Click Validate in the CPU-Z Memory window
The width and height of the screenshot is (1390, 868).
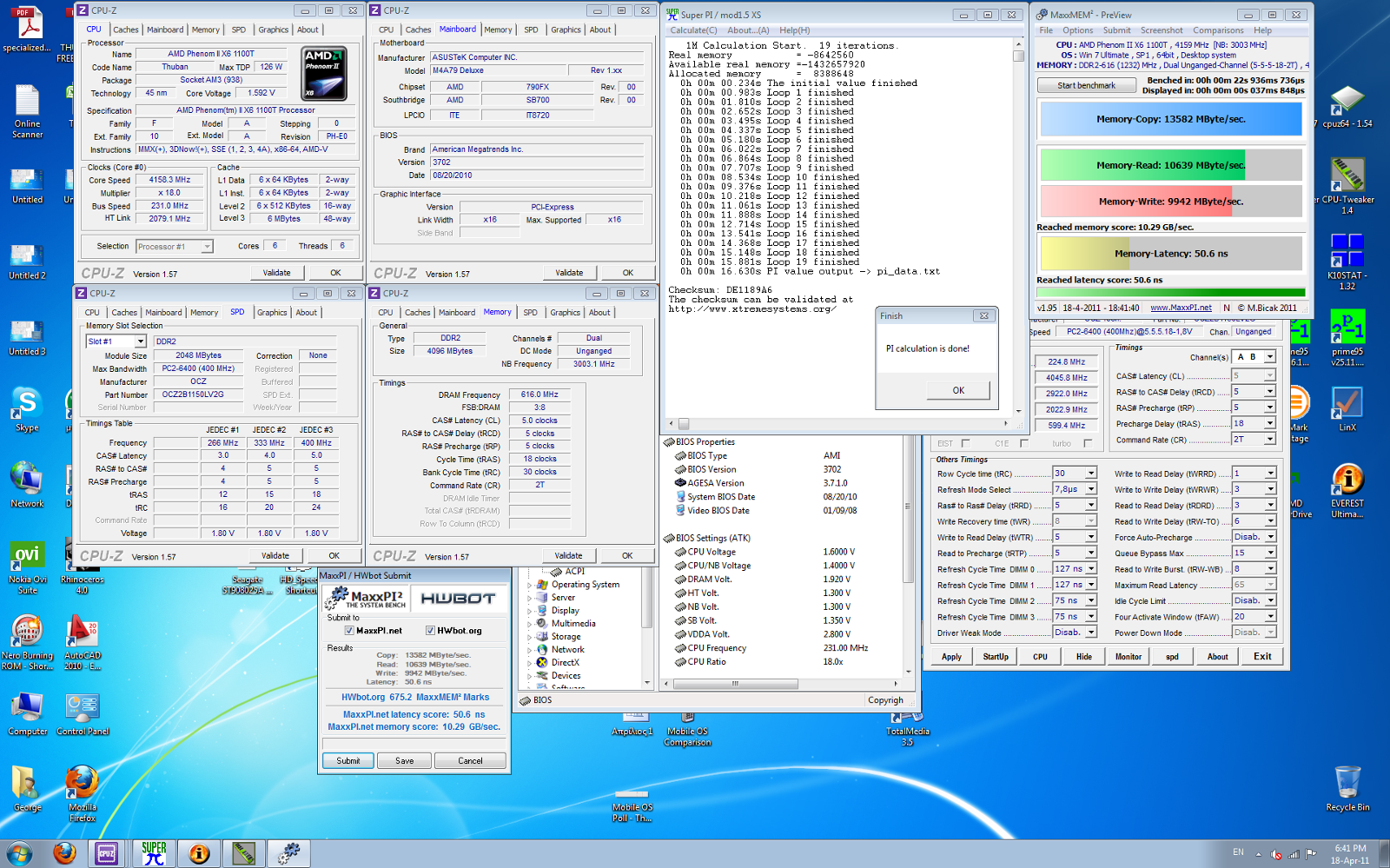click(x=568, y=555)
